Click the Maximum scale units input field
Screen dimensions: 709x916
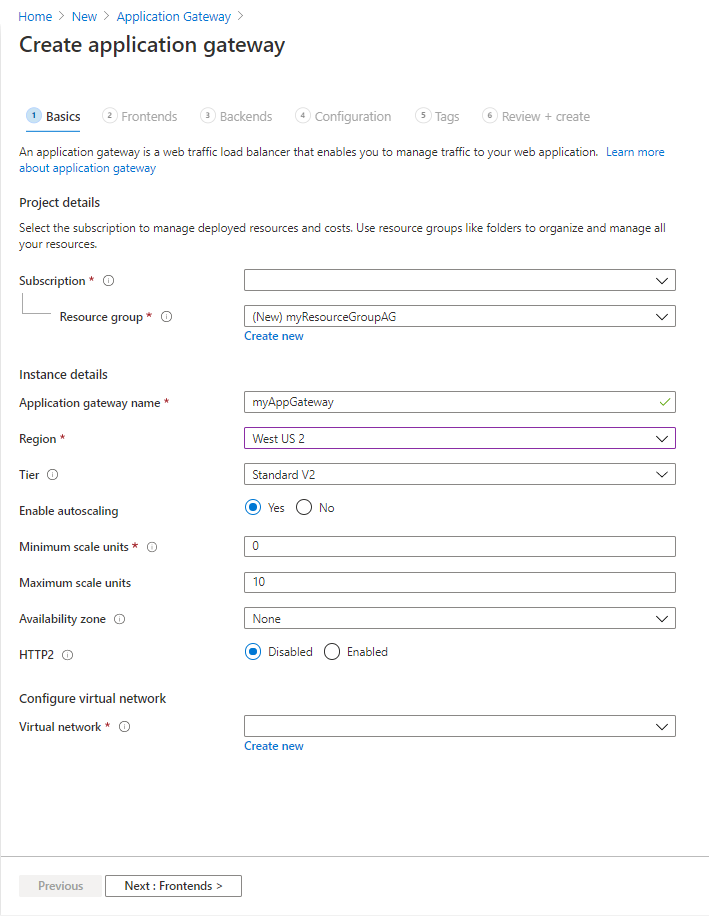[459, 582]
